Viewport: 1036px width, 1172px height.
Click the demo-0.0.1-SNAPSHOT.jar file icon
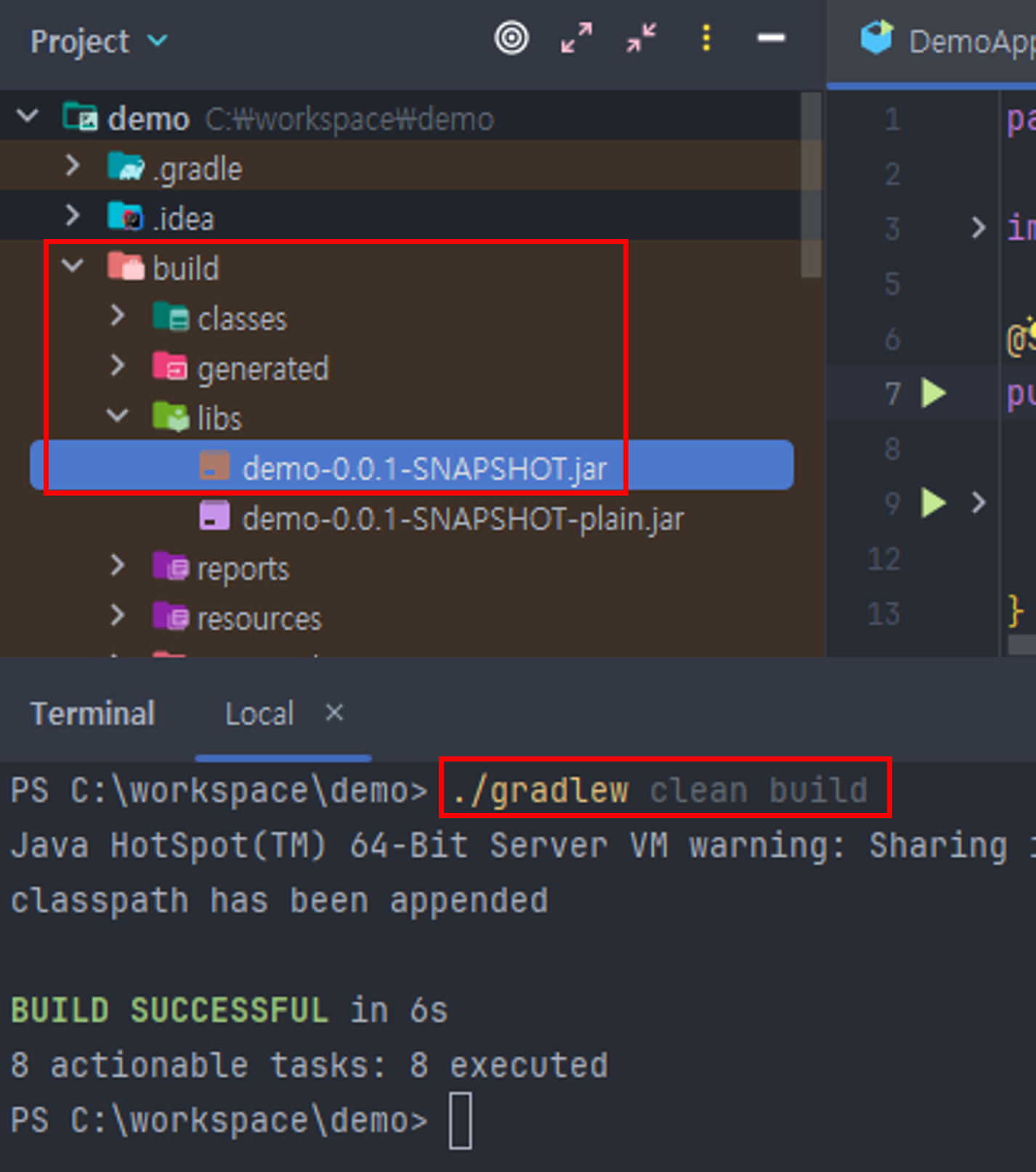click(214, 465)
